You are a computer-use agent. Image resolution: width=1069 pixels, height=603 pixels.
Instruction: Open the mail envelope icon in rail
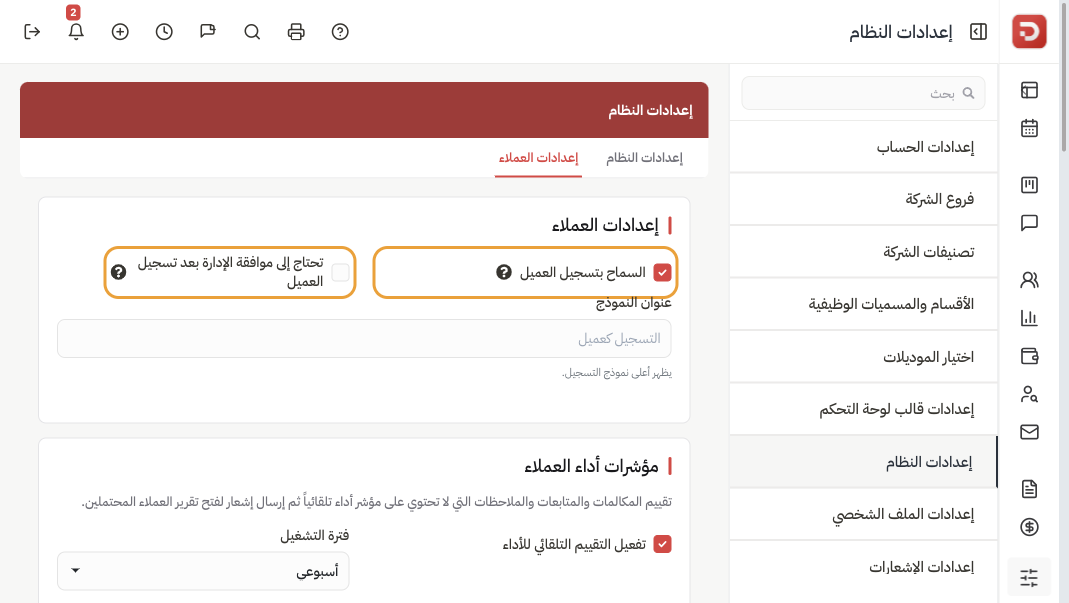[1029, 432]
